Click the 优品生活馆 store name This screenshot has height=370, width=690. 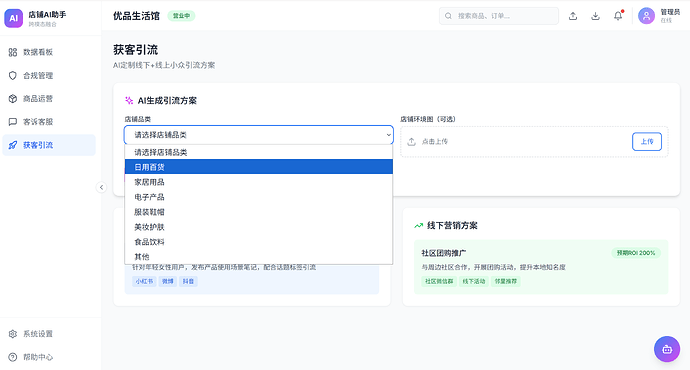pos(136,16)
